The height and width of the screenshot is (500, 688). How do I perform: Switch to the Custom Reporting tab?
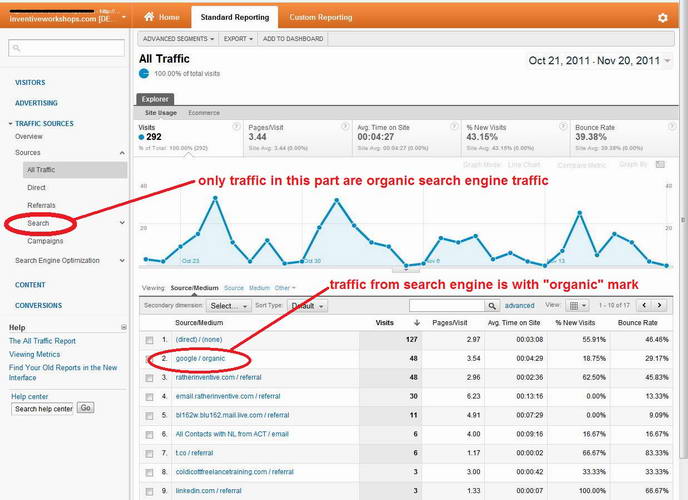tap(320, 18)
